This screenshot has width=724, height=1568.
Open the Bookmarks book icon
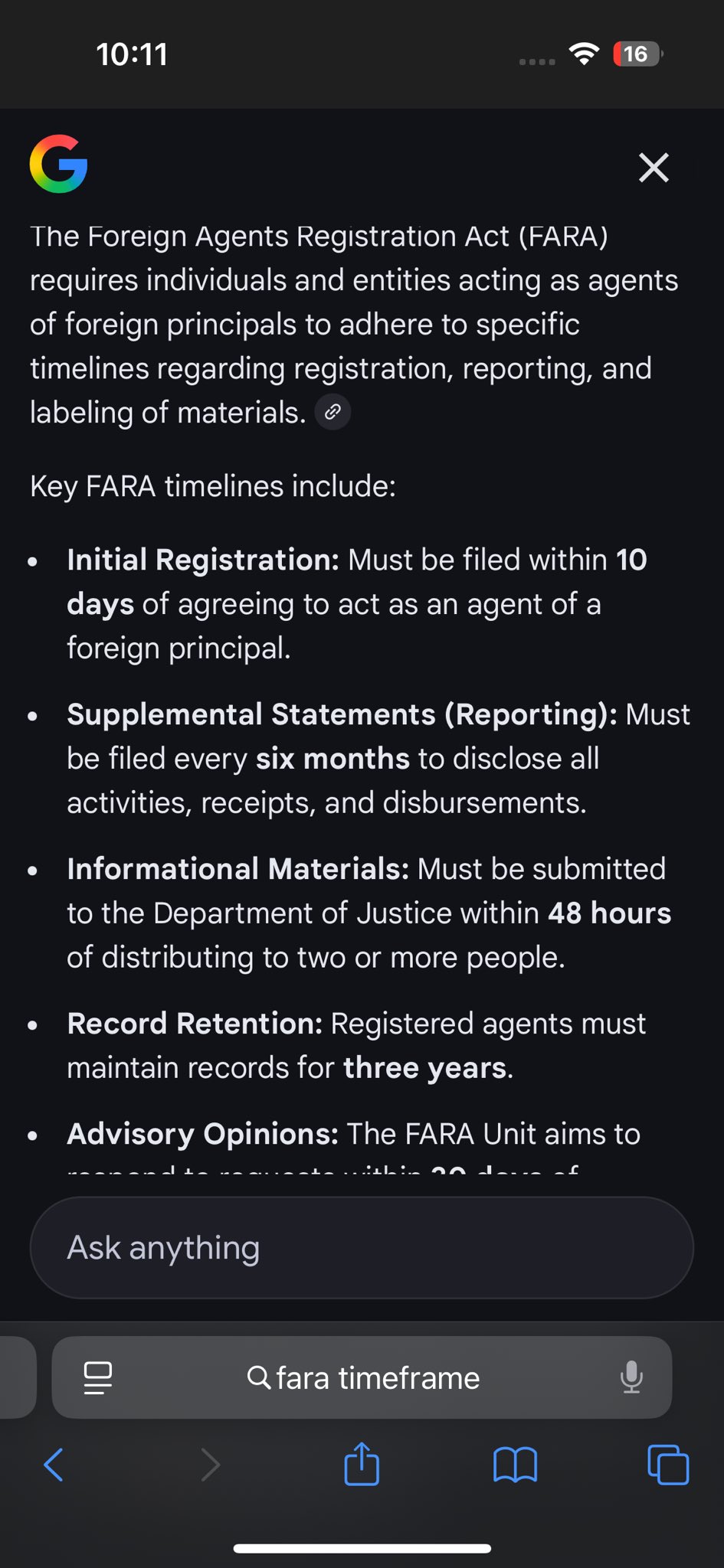coord(515,1465)
